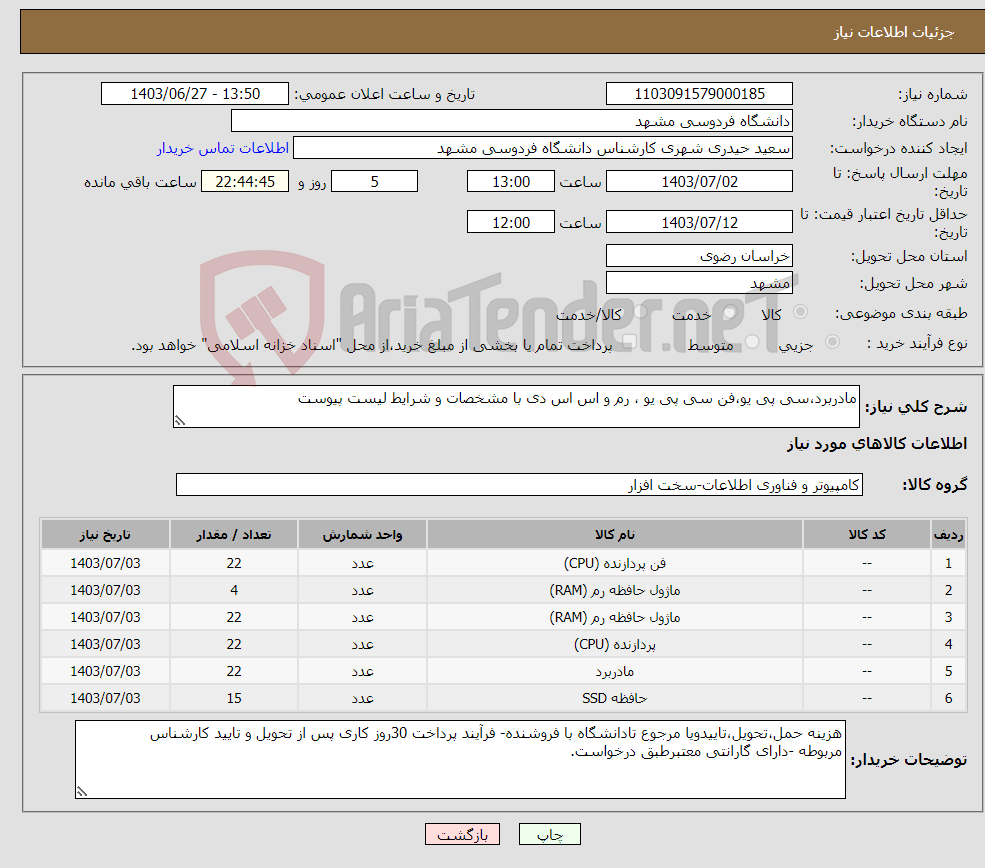
Task: Click the need number field 1103091579000185
Action: pyautogui.click(x=699, y=94)
